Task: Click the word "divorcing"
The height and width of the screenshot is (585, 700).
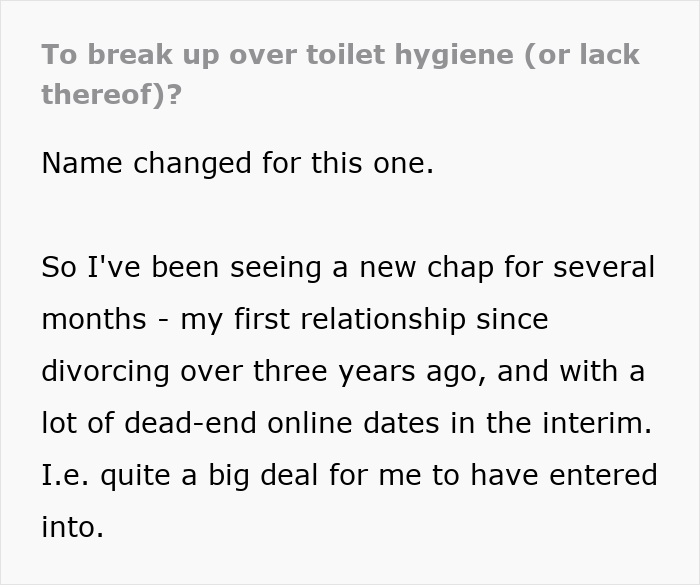Action: point(112,372)
